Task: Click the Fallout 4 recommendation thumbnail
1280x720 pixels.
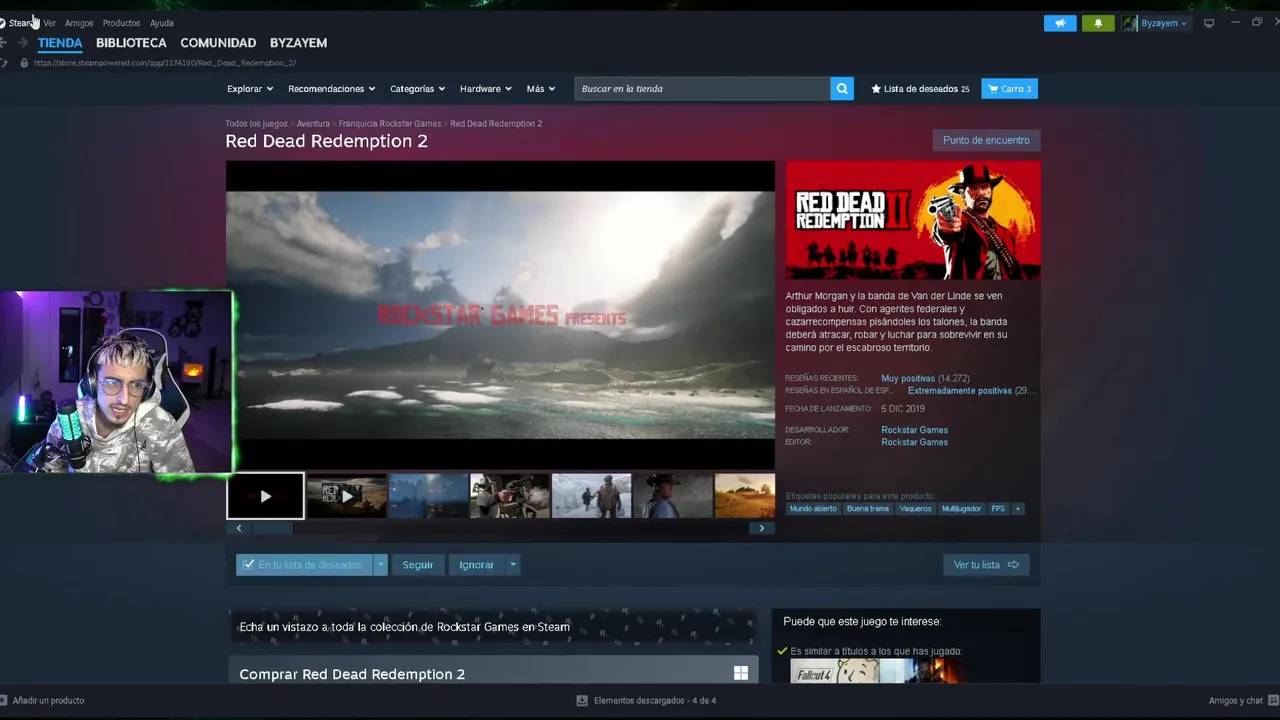Action: point(833,671)
